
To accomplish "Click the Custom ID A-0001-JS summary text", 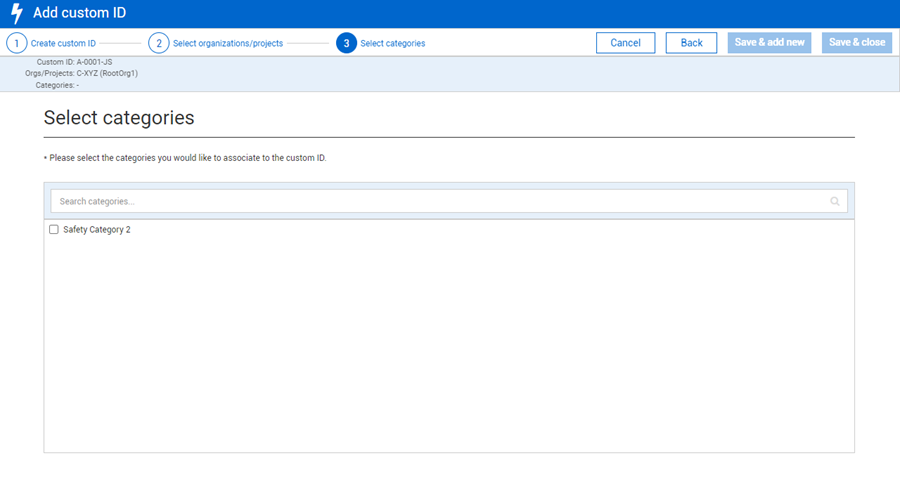I will [74, 62].
